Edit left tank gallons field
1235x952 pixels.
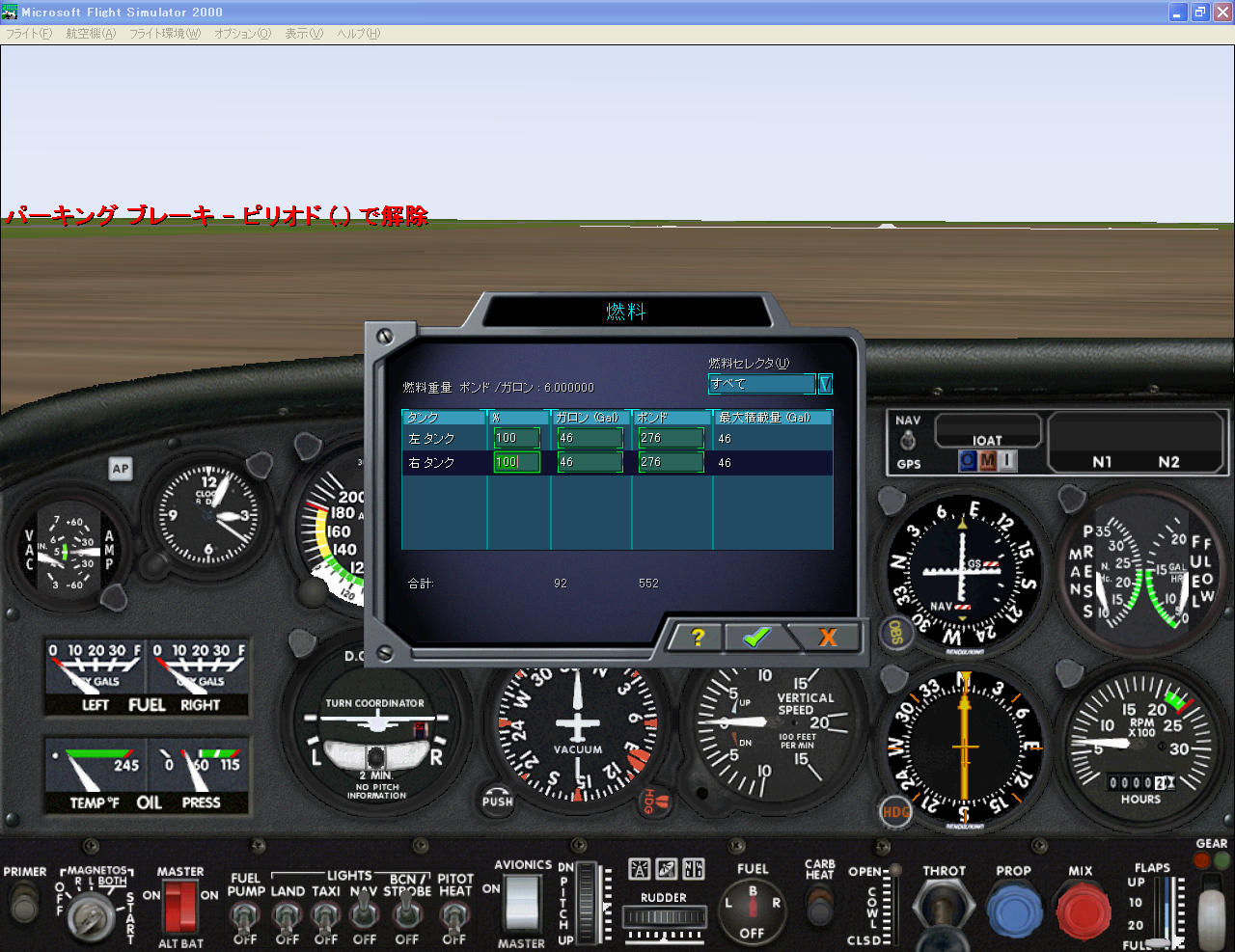tap(590, 439)
